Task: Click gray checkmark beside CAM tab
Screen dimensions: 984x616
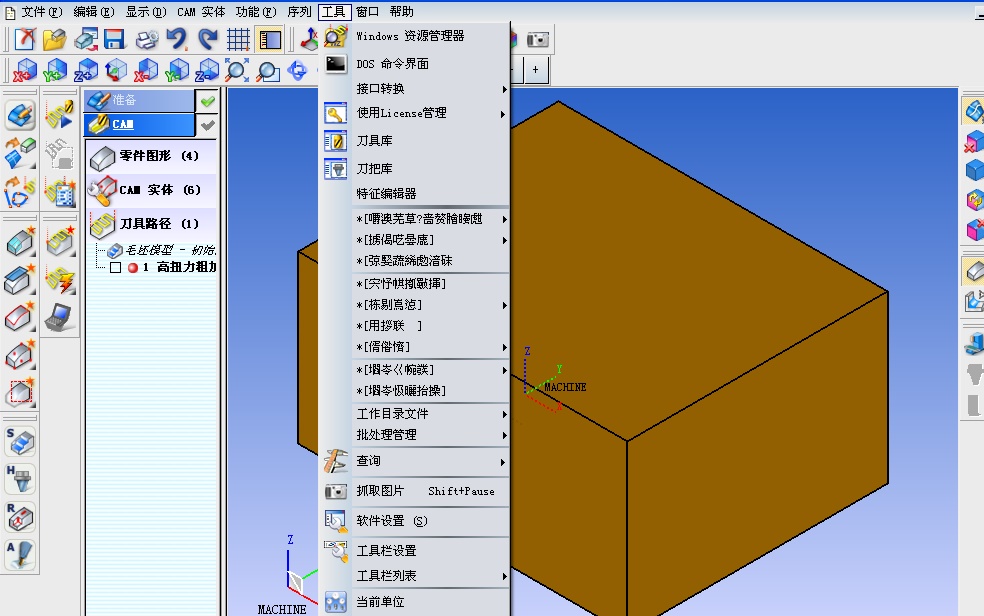Action: pos(208,125)
